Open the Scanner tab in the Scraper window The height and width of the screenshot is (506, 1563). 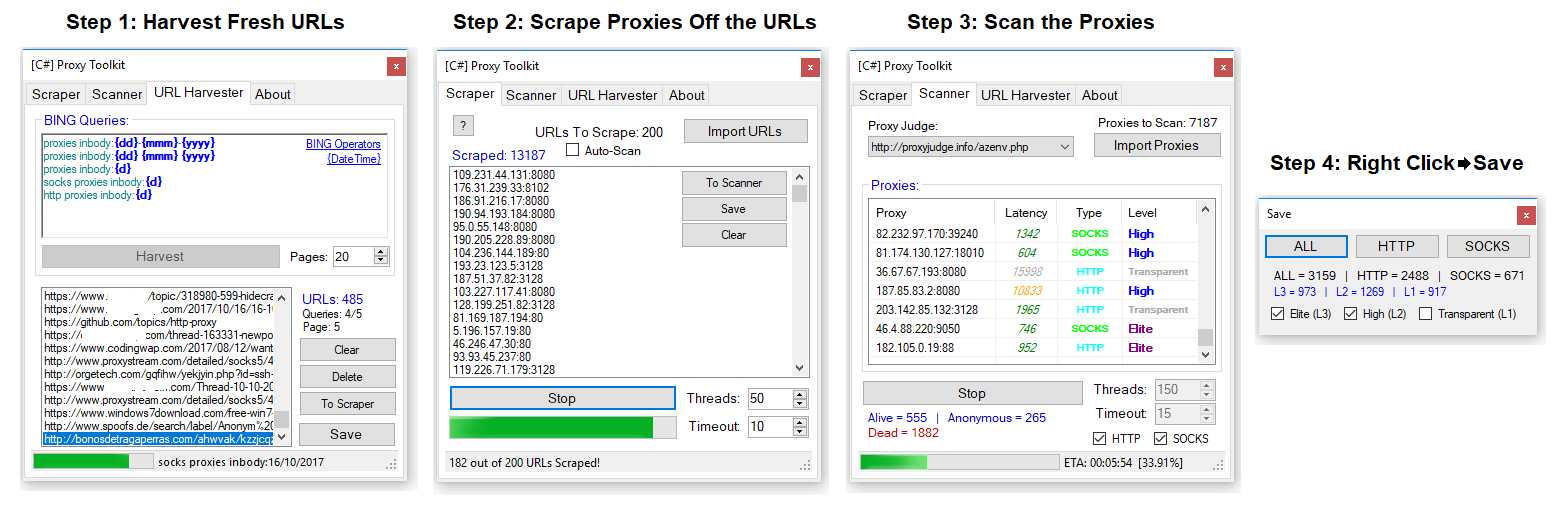(530, 95)
